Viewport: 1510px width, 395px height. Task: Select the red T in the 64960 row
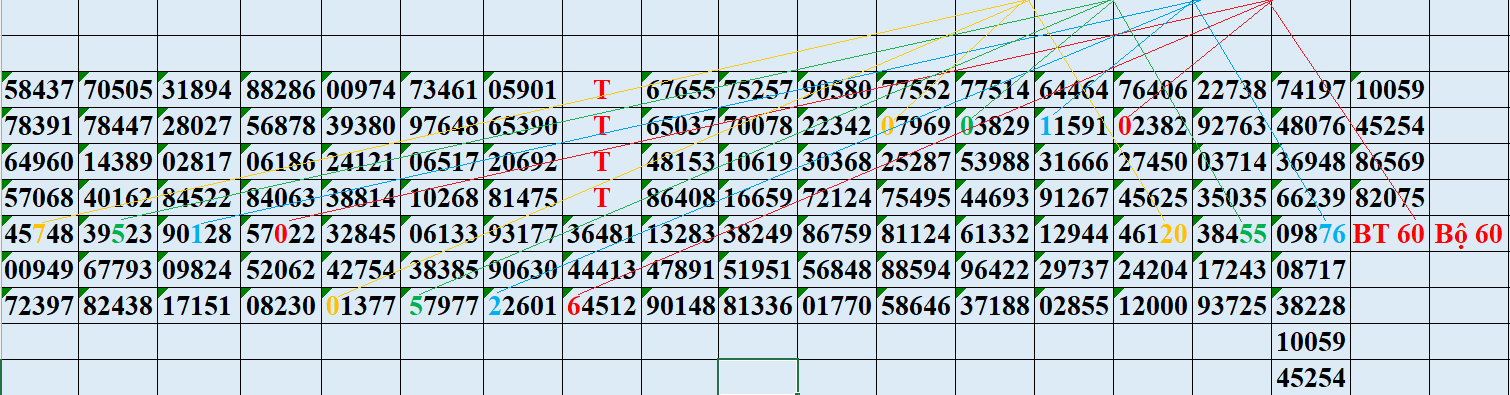[601, 162]
